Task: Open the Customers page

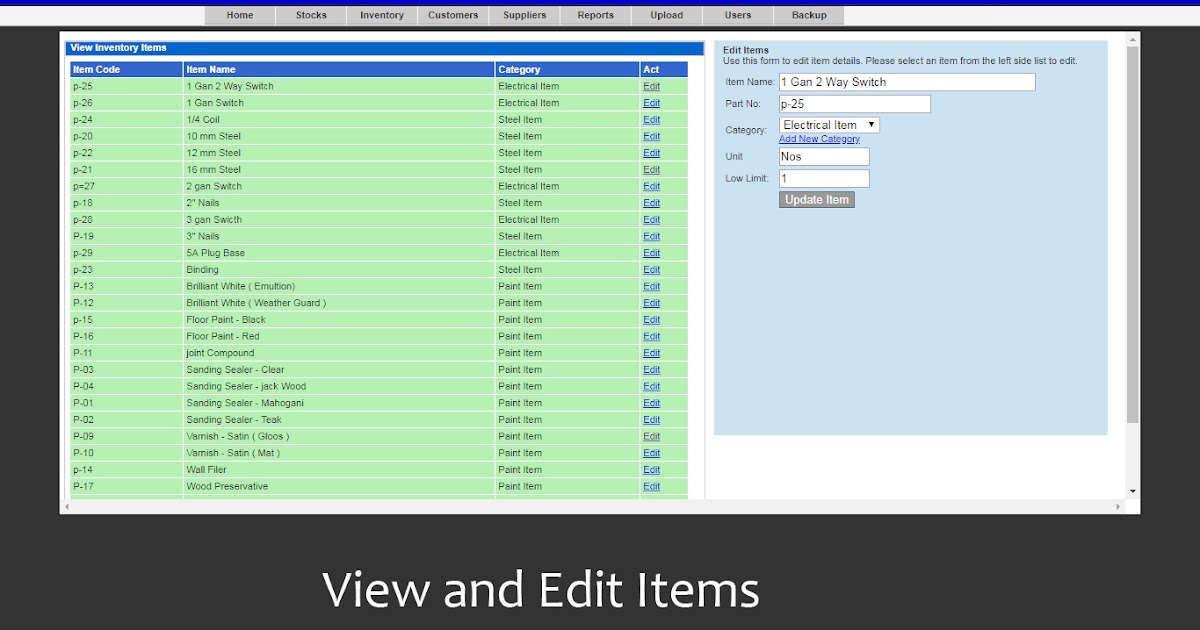Action: [452, 15]
